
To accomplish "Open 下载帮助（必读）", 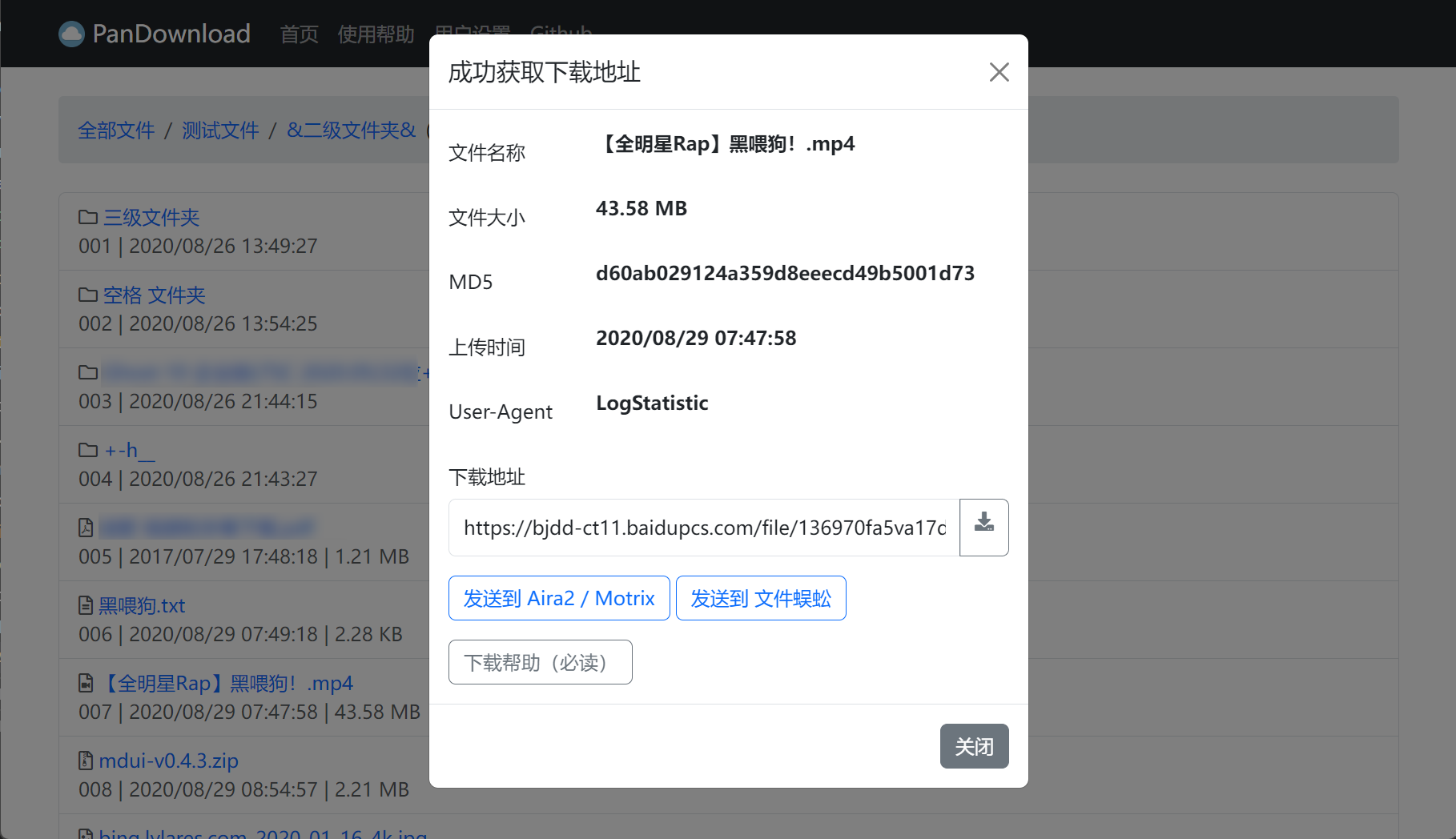I will pyautogui.click(x=540, y=662).
